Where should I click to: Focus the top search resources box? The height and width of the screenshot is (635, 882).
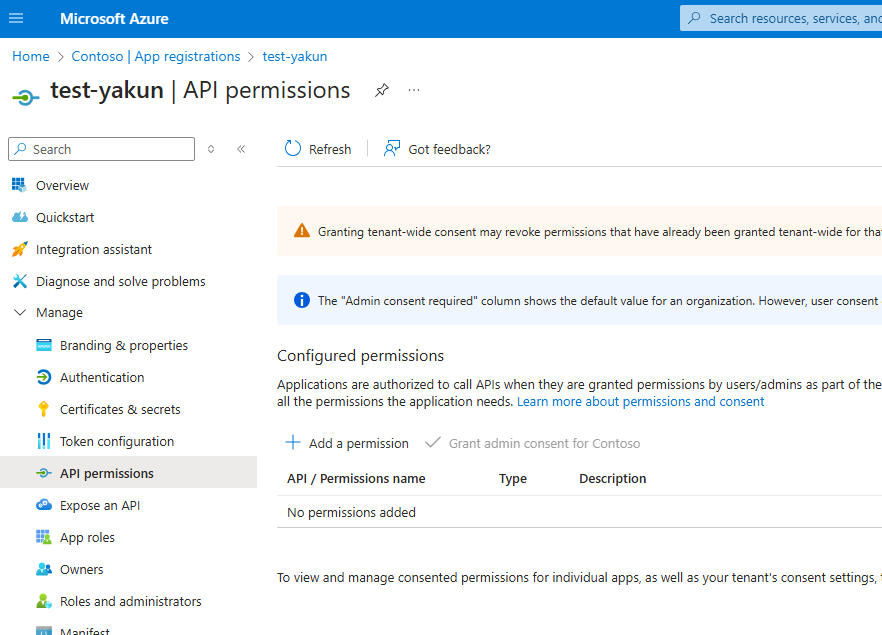(781, 19)
